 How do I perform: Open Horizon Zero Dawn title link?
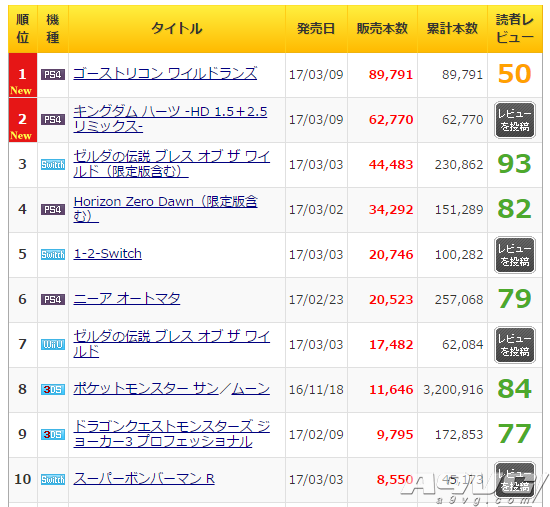pos(166,209)
